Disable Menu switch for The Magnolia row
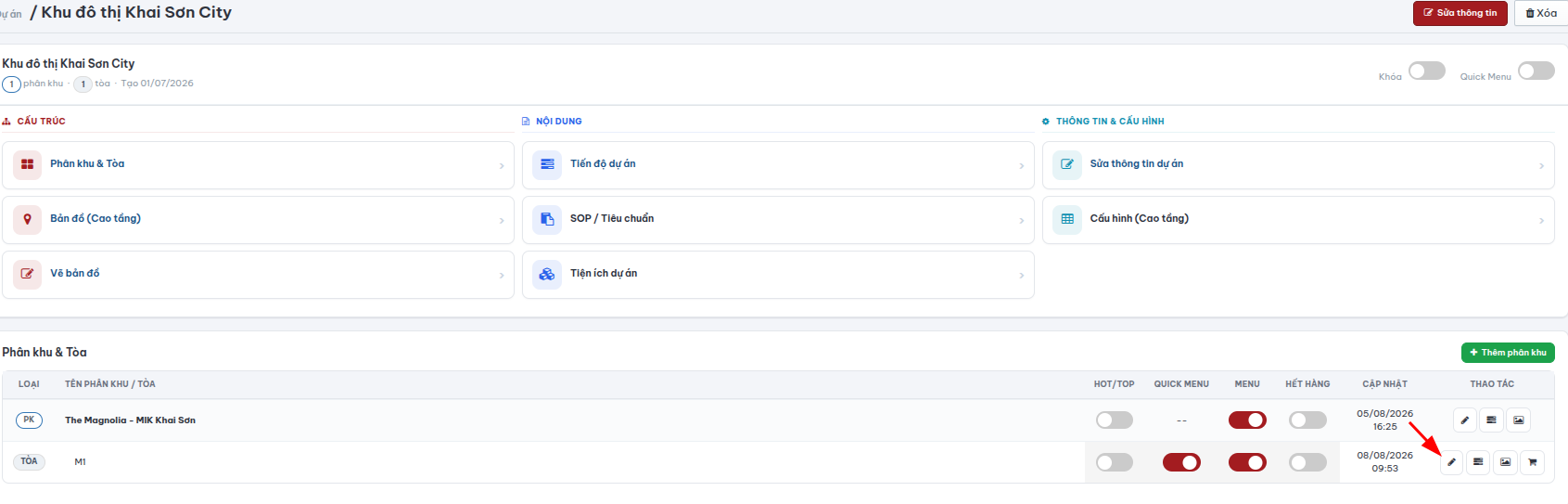This screenshot has height=504, width=1568. (x=1247, y=420)
